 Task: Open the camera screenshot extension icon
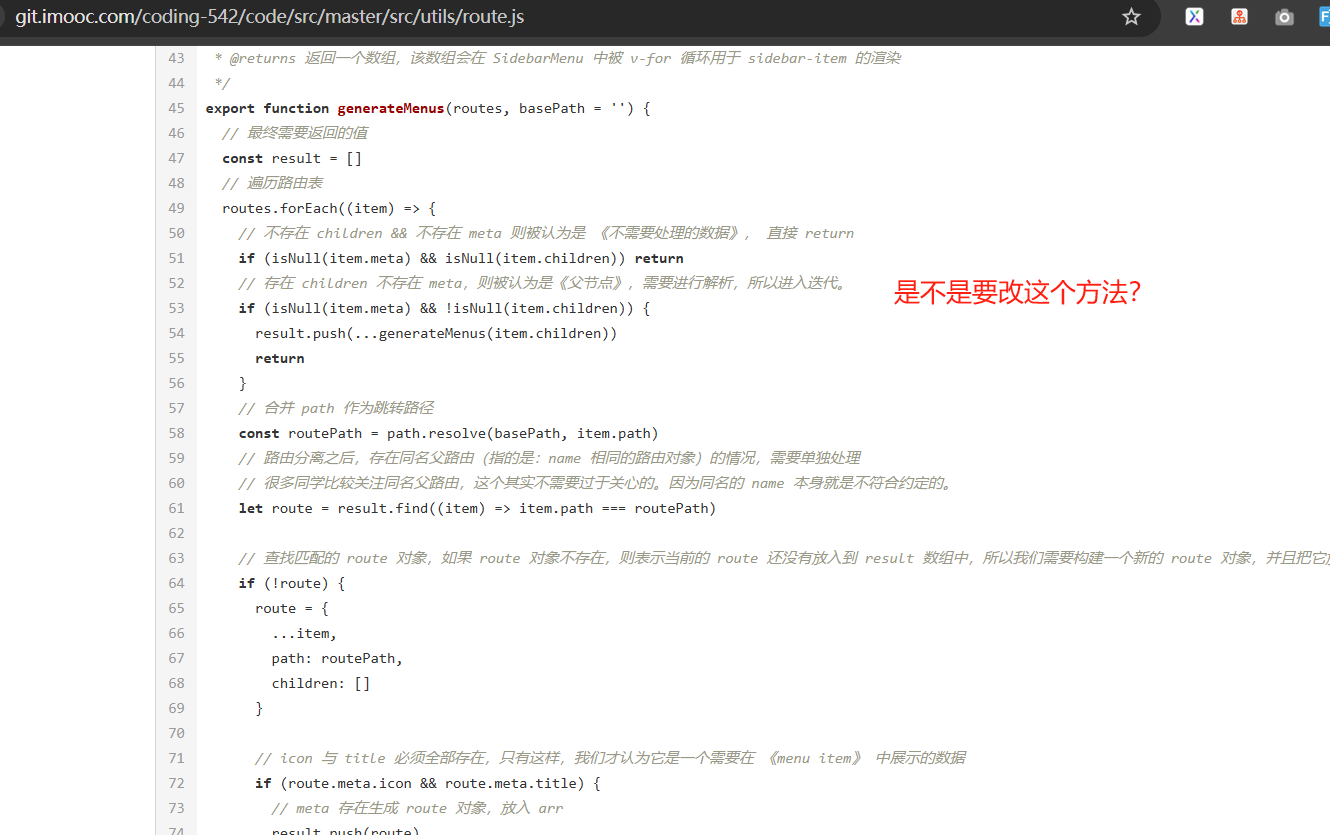[1284, 17]
